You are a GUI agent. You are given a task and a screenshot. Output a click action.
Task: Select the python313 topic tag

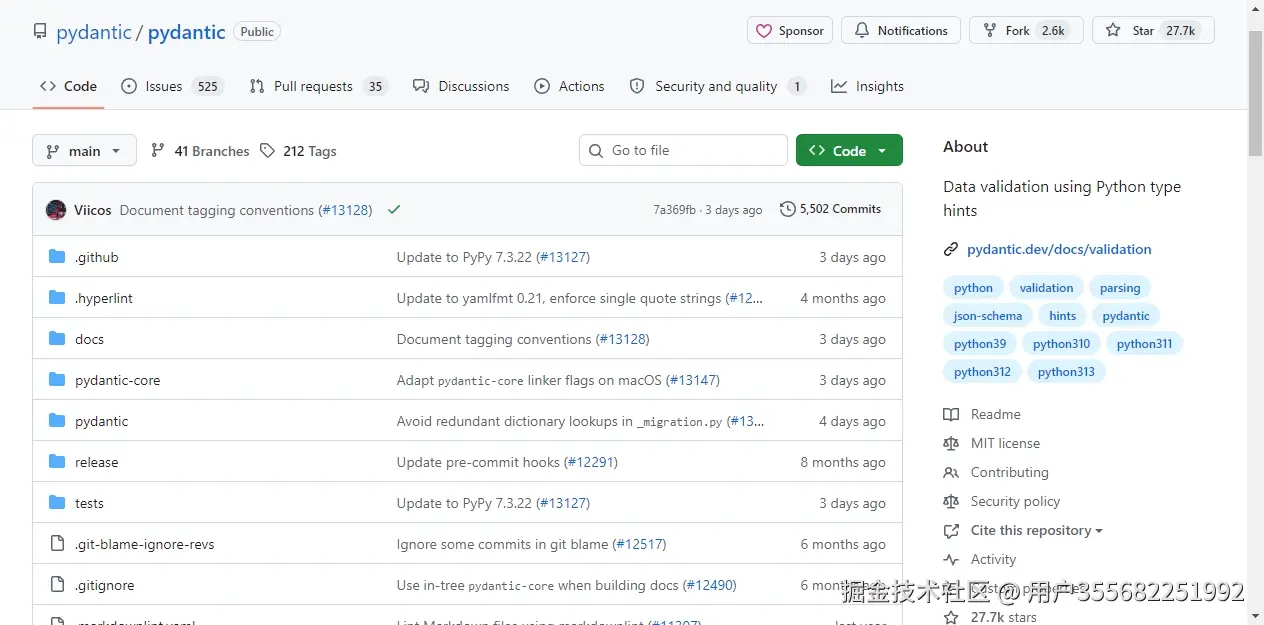coord(1066,372)
